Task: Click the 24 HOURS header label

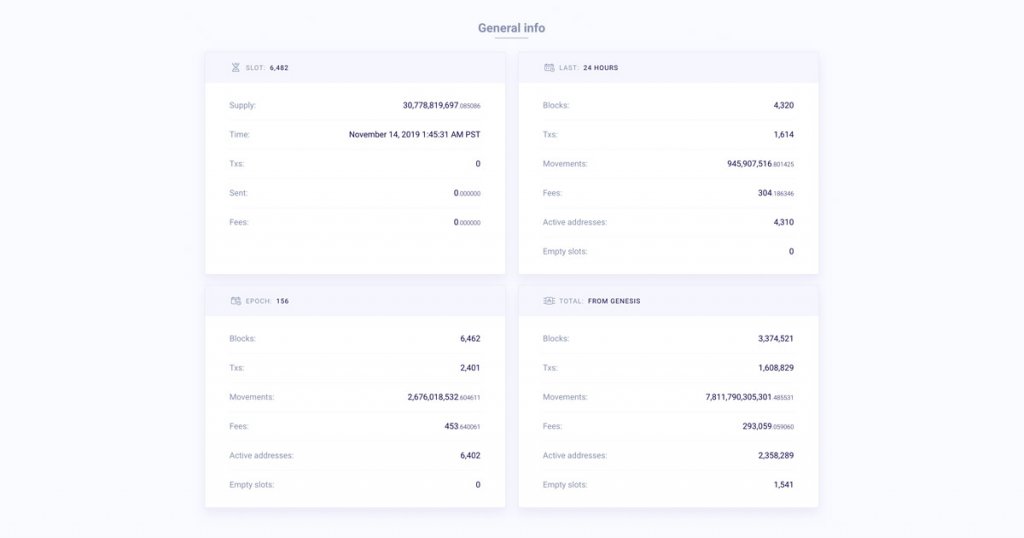Action: 600,68
